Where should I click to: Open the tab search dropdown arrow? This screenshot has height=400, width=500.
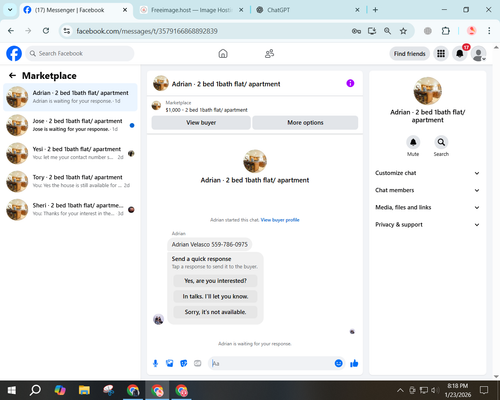[10, 10]
